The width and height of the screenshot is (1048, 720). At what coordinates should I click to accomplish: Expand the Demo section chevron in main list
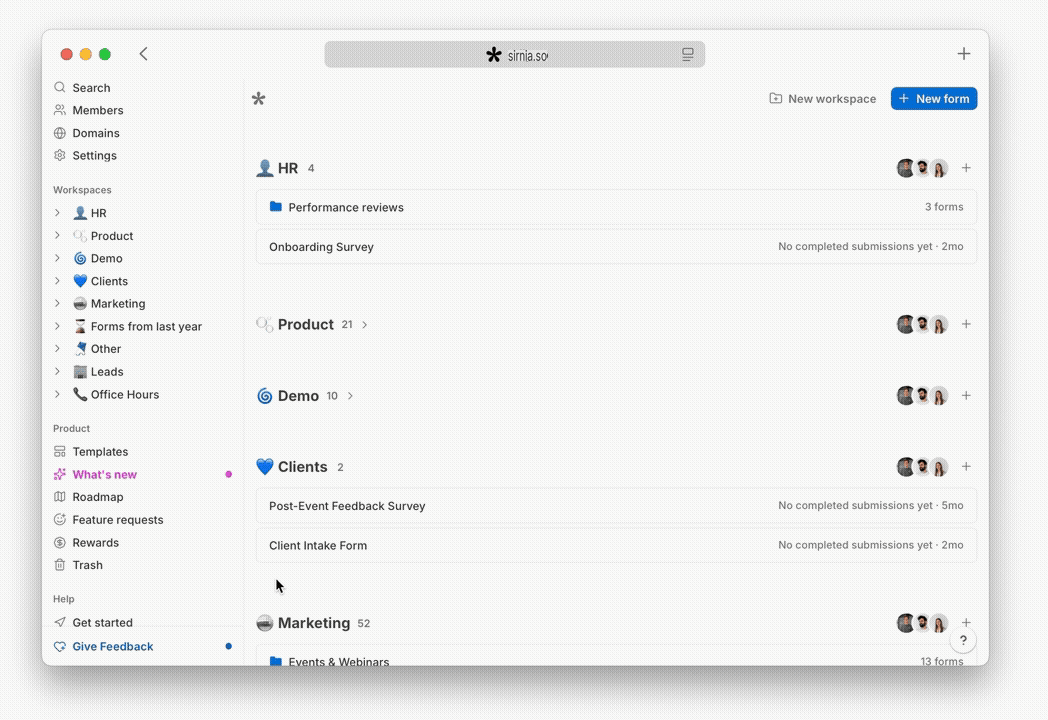pos(350,396)
